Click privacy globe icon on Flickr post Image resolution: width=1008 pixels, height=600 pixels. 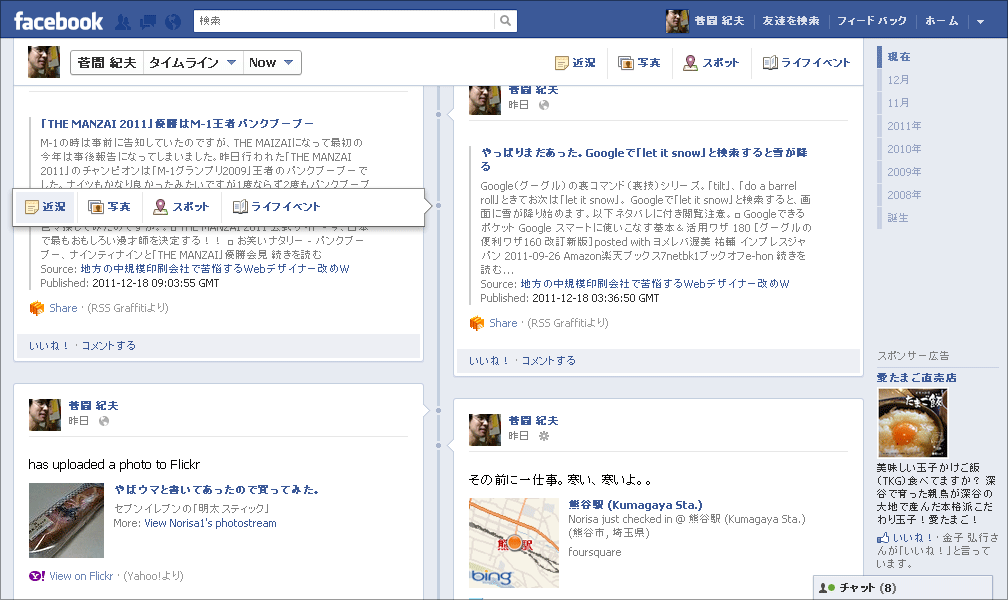tap(104, 421)
